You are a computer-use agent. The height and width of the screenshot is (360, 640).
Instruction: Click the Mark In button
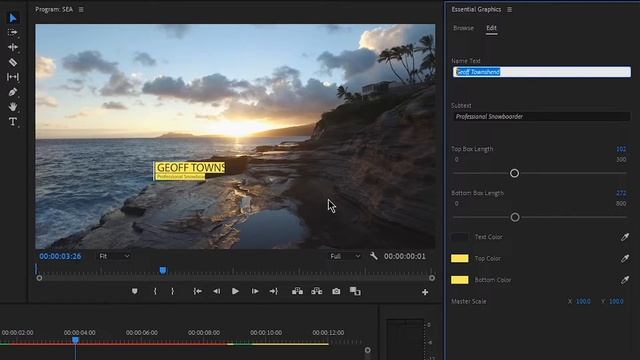coord(155,291)
